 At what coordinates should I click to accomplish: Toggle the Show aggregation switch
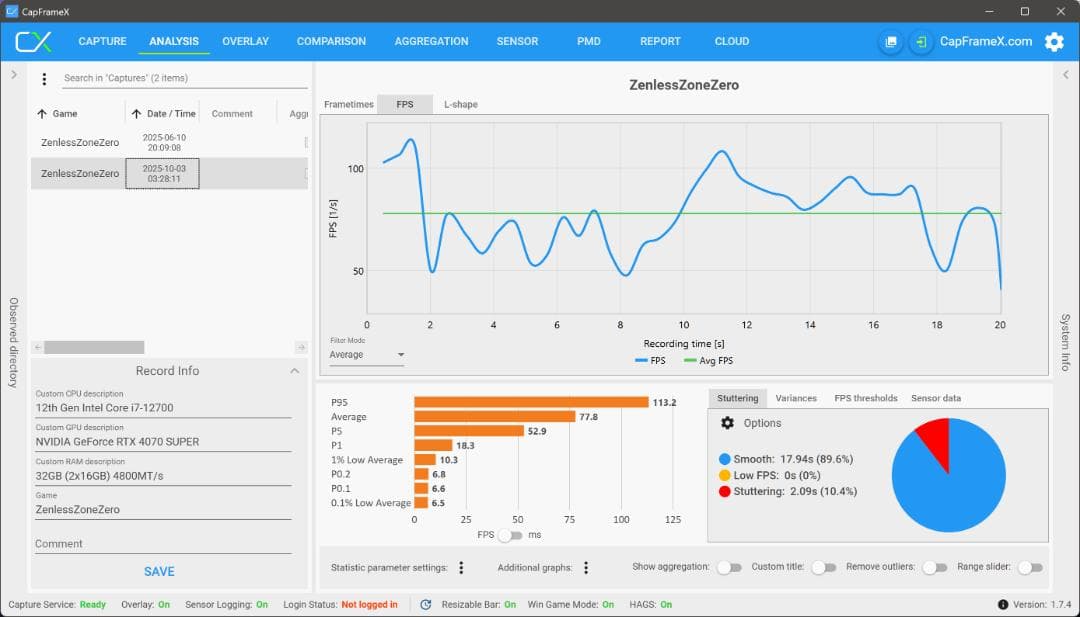(729, 567)
